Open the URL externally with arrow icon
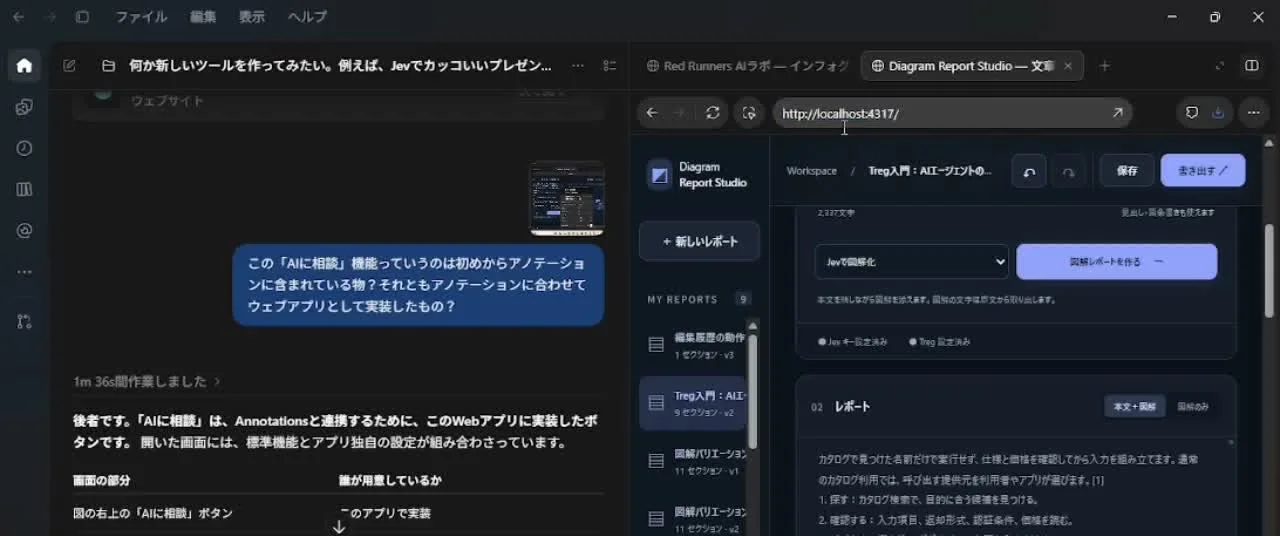 click(1117, 113)
